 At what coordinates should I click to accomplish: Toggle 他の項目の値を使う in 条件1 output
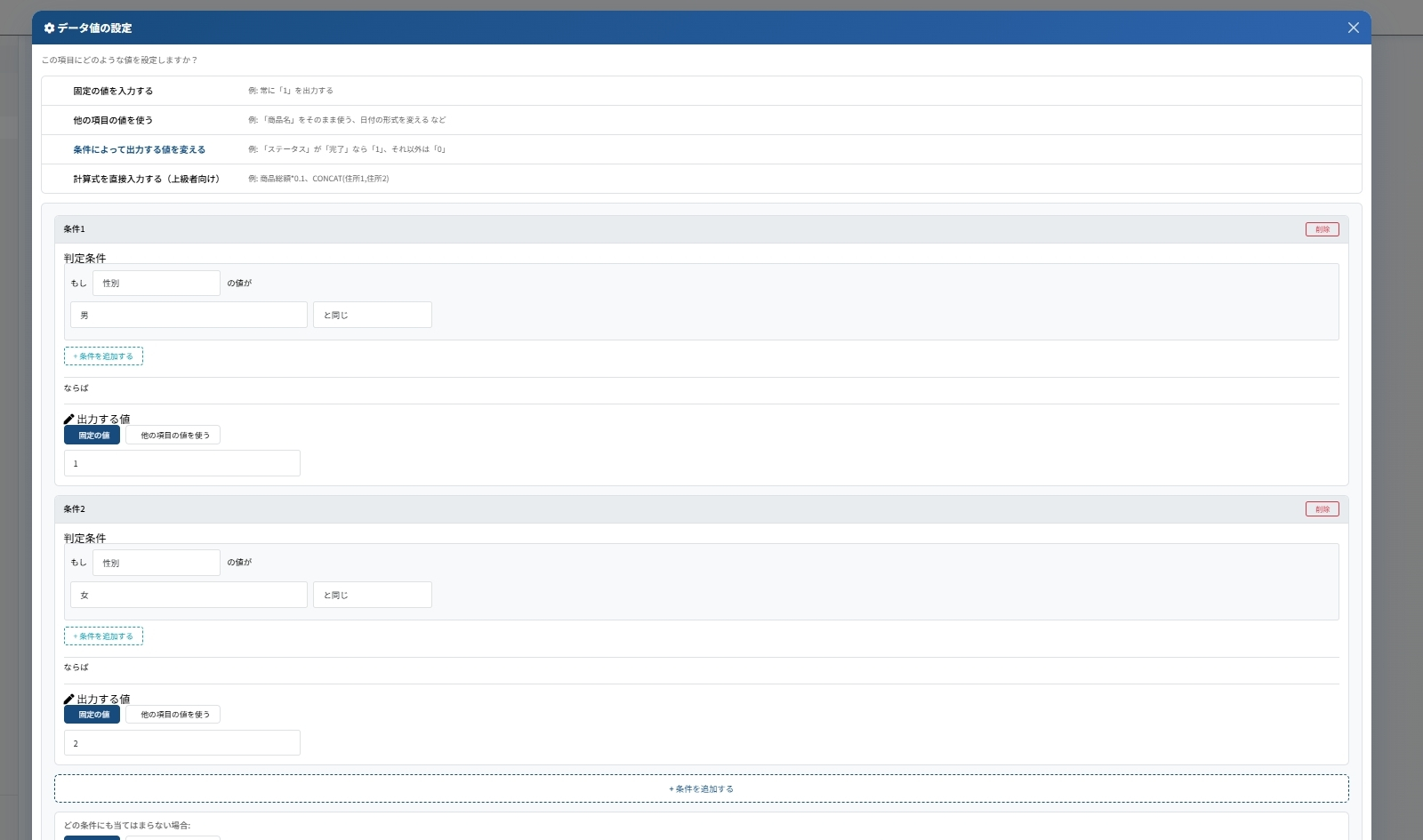pos(173,436)
